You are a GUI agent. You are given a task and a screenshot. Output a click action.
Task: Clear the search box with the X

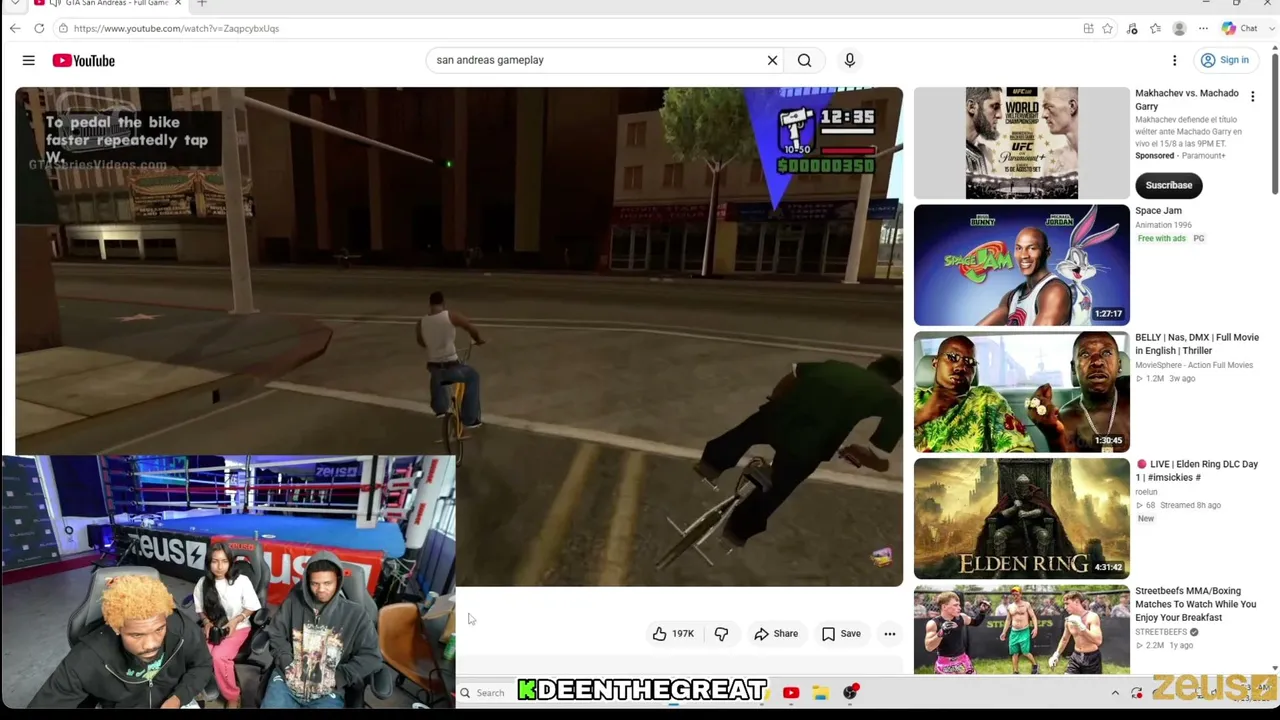[772, 60]
